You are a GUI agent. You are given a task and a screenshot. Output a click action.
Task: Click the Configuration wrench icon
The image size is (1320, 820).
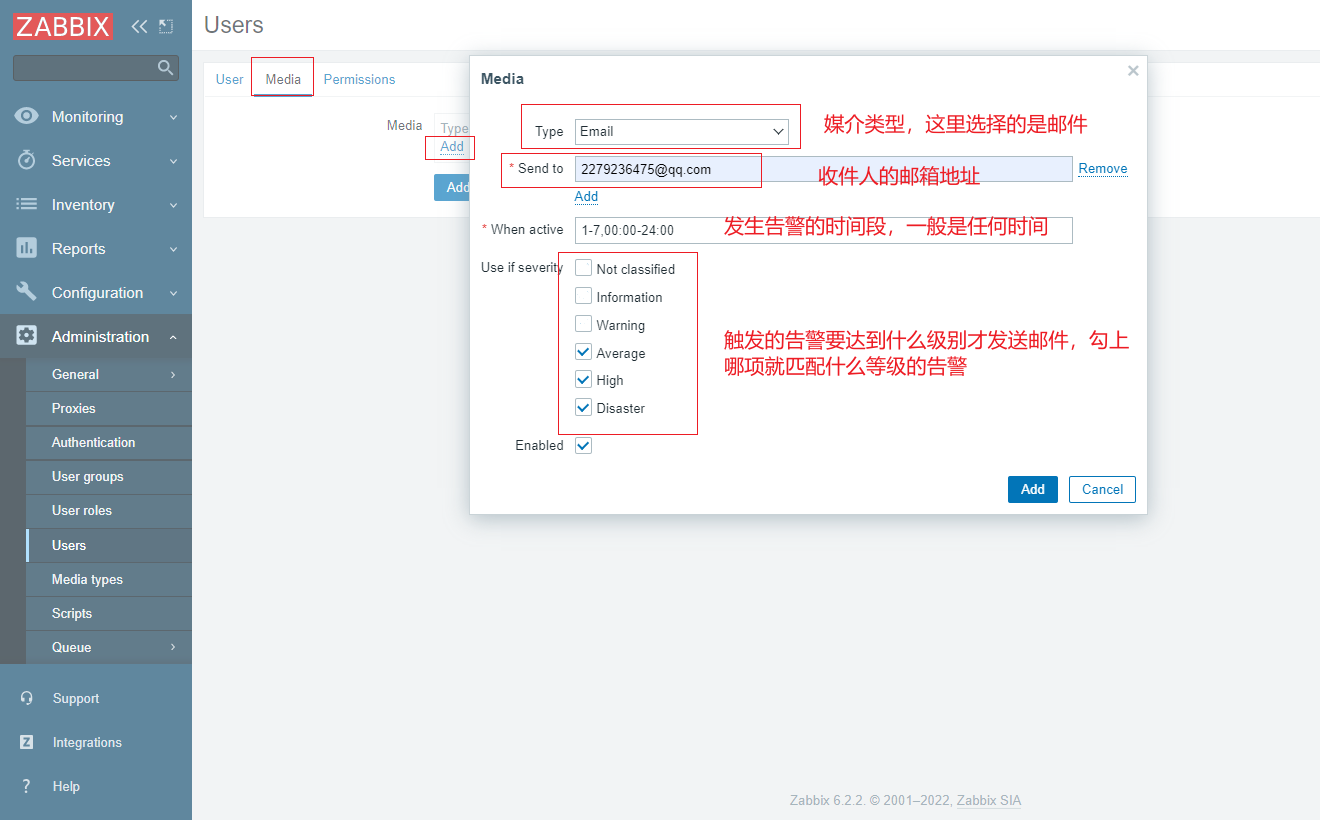[27, 292]
